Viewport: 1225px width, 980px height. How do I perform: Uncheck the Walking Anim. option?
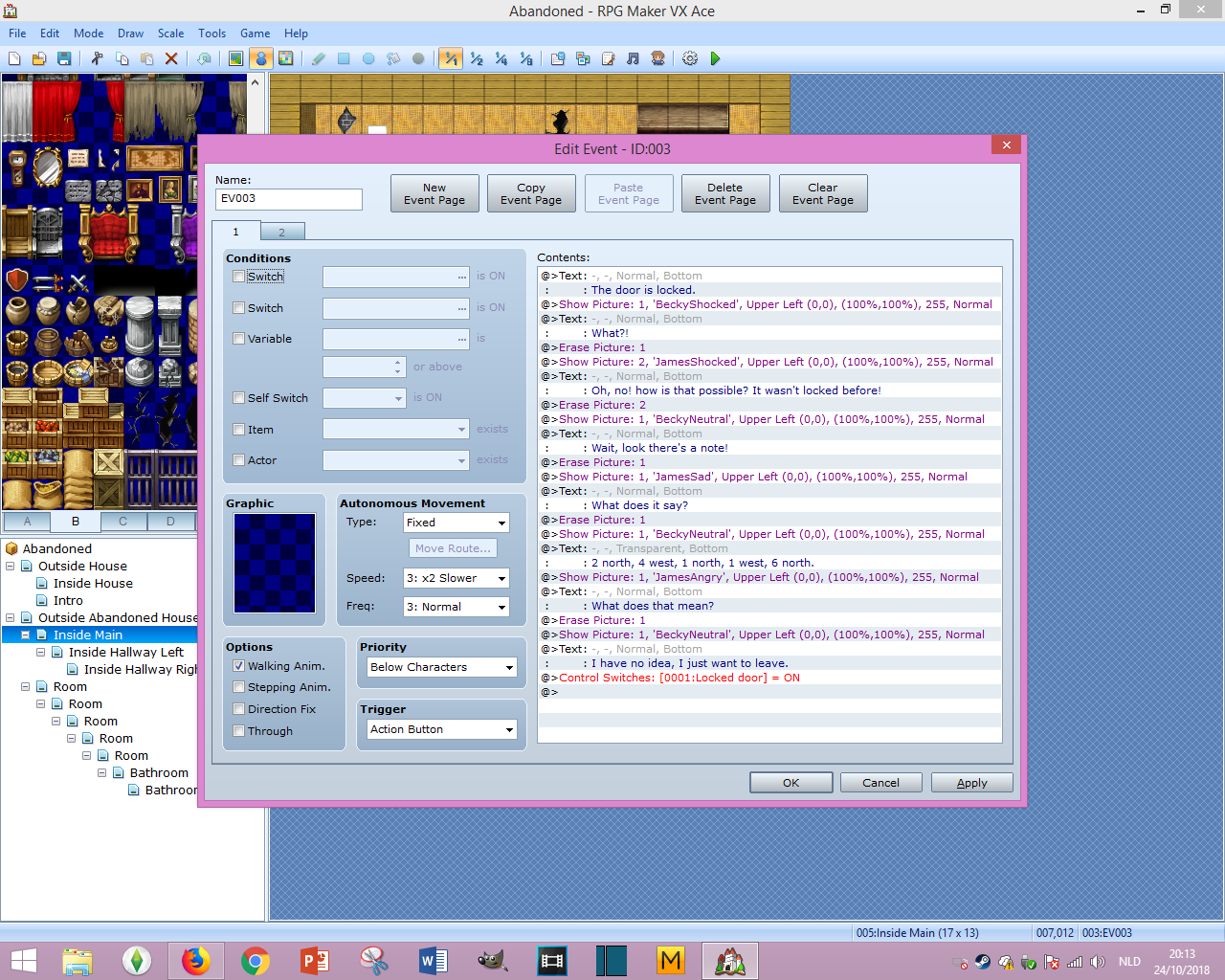[239, 666]
